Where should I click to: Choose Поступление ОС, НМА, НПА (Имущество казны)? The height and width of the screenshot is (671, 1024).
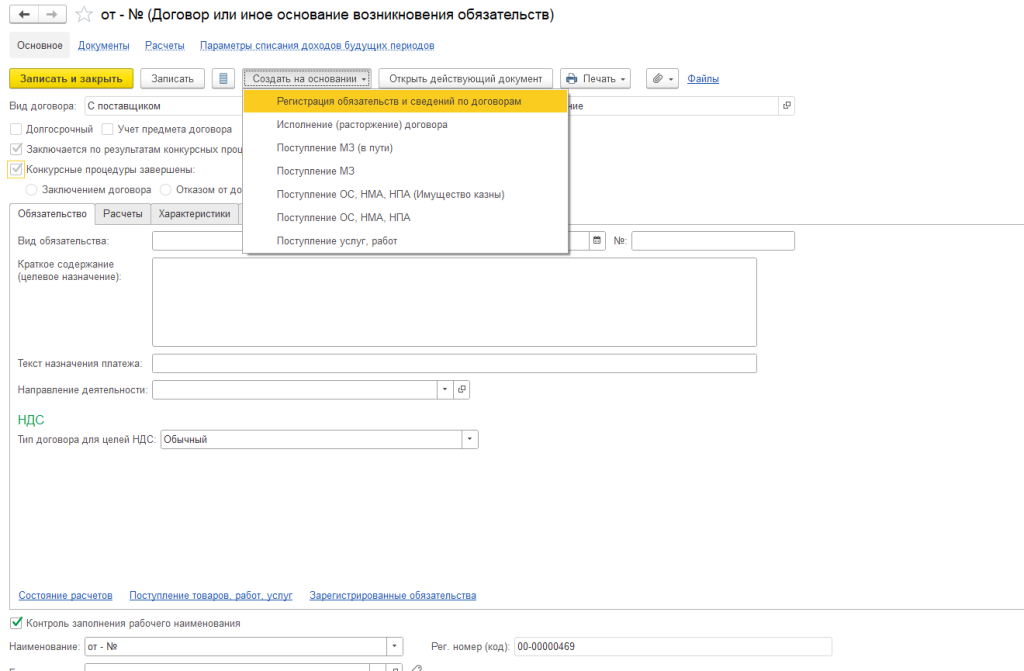point(405,194)
